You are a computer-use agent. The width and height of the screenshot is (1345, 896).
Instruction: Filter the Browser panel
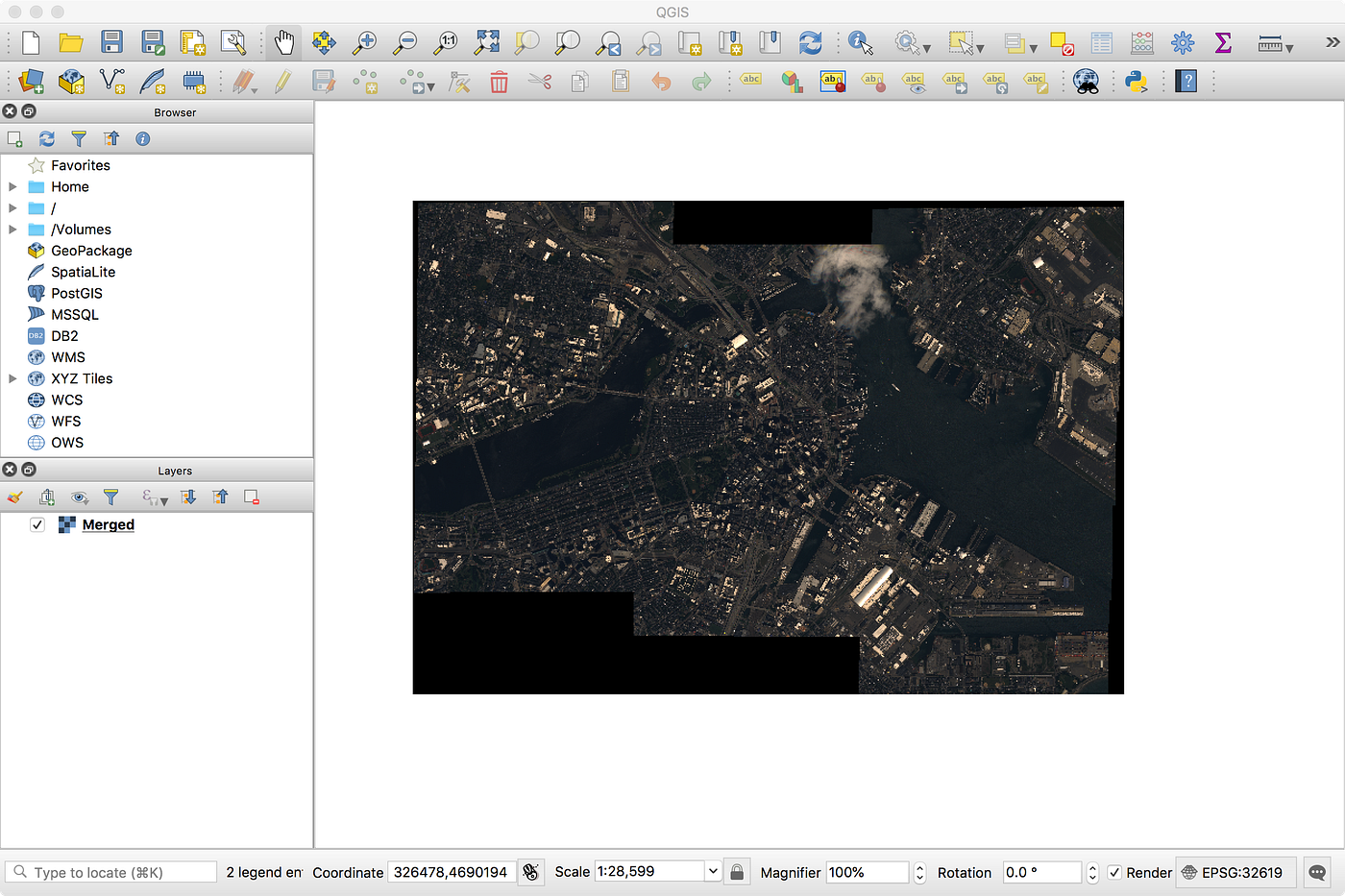coord(79,139)
